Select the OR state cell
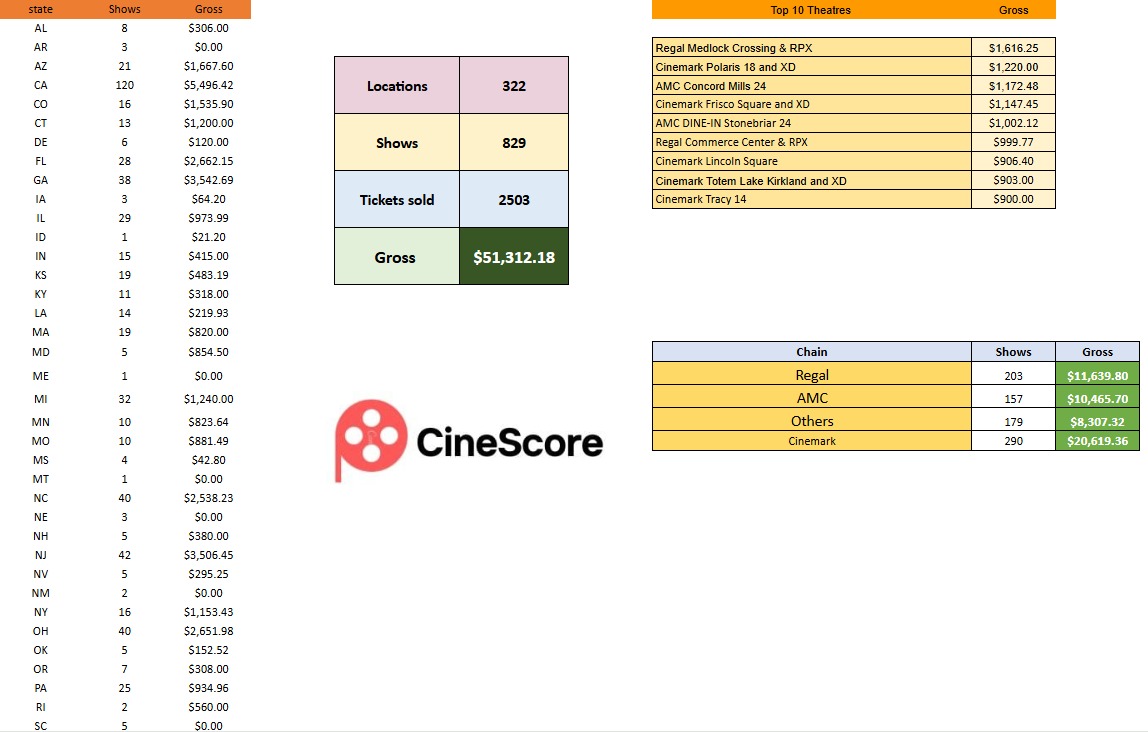This screenshot has width=1148, height=732. [x=40, y=669]
